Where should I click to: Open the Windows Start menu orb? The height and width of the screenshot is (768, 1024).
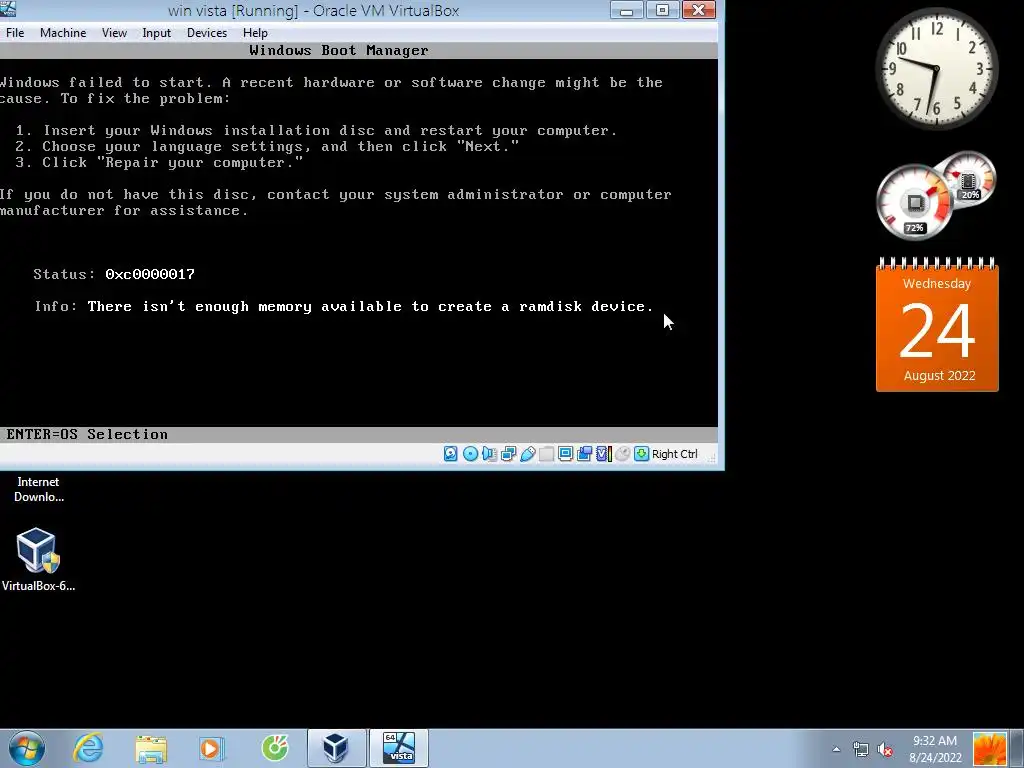pos(27,748)
